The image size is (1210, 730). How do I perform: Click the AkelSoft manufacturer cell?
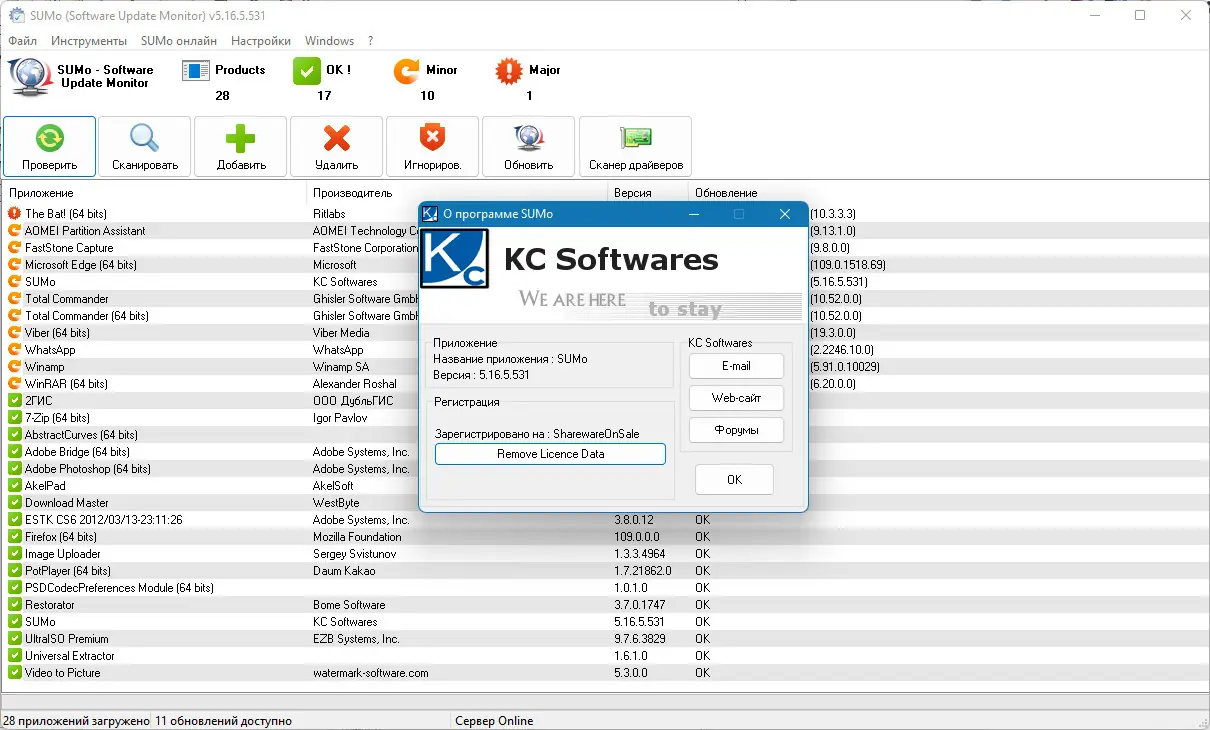pos(333,486)
